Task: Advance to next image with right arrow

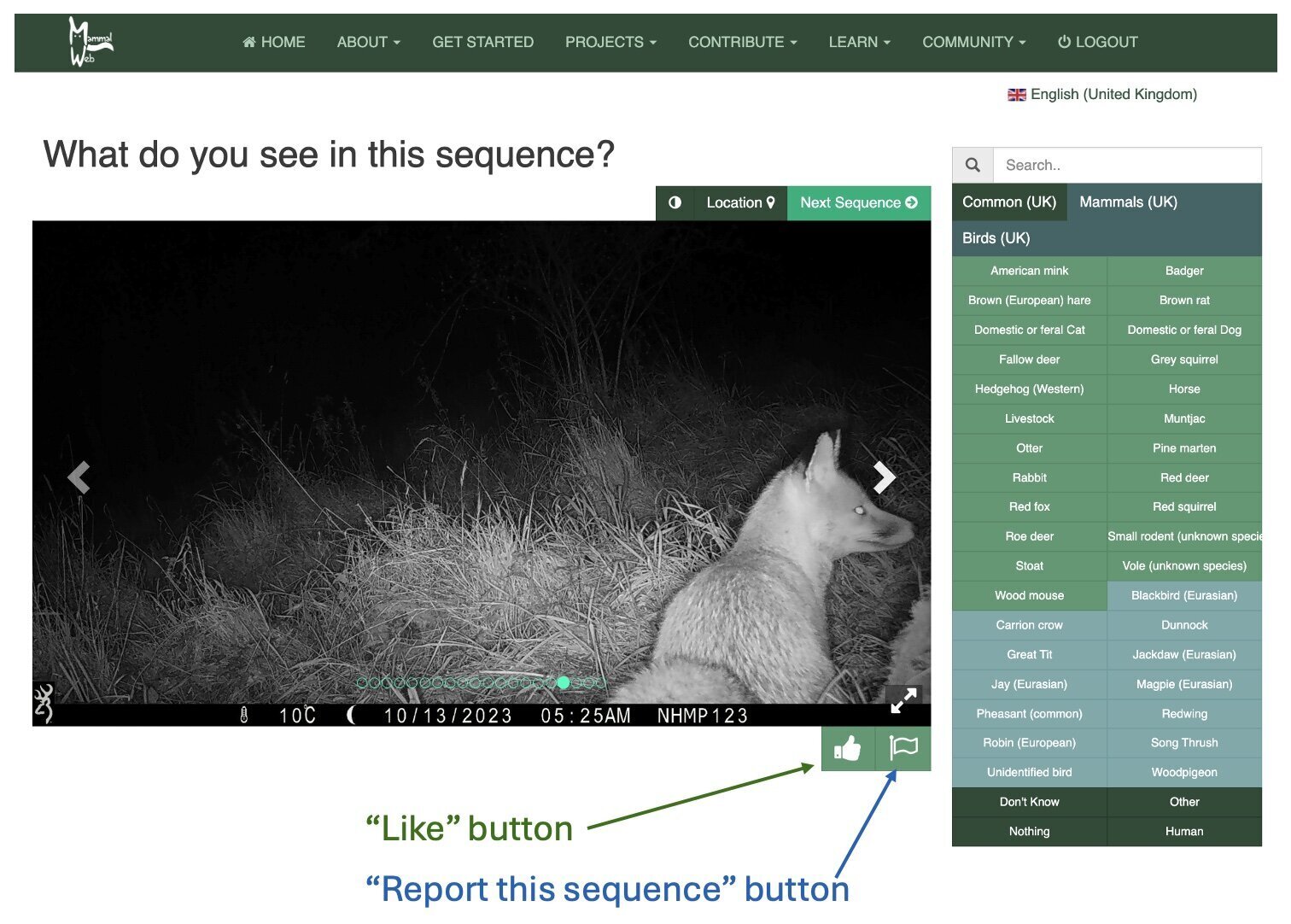Action: pos(884,477)
